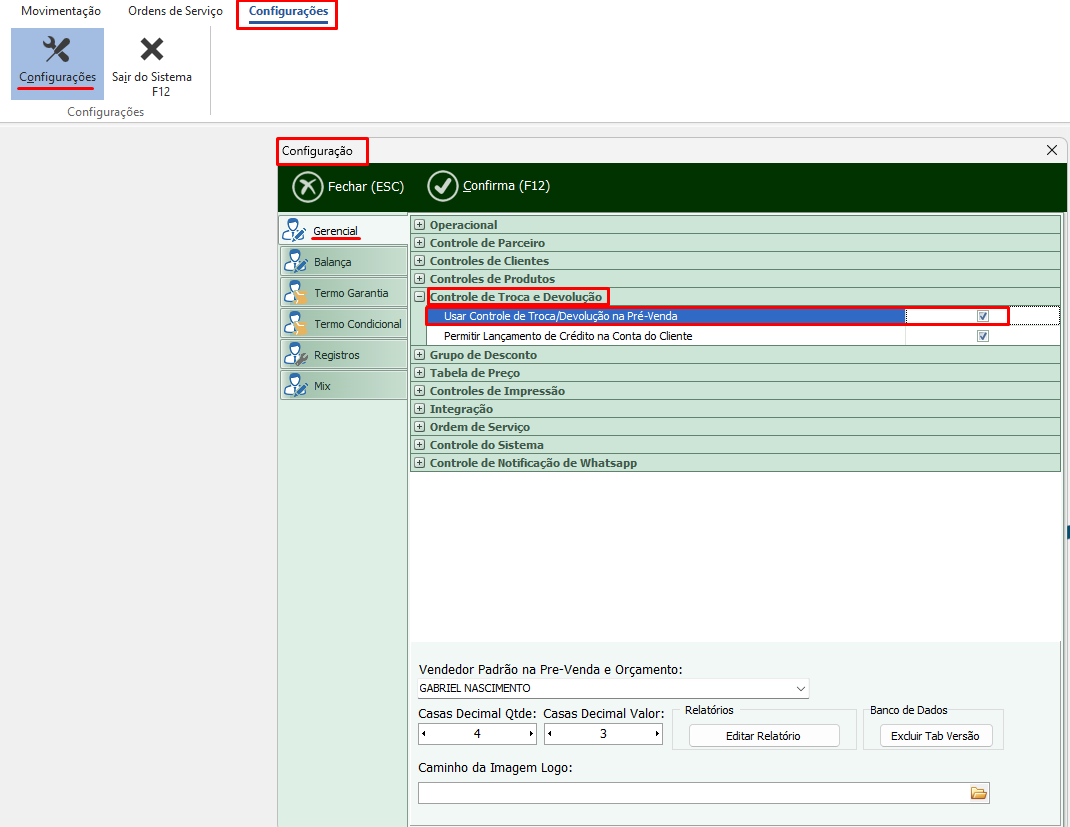Viewport: 1070px width, 827px height.
Task: Click the Configurações wrench ribbon icon
Action: pyautogui.click(x=57, y=50)
